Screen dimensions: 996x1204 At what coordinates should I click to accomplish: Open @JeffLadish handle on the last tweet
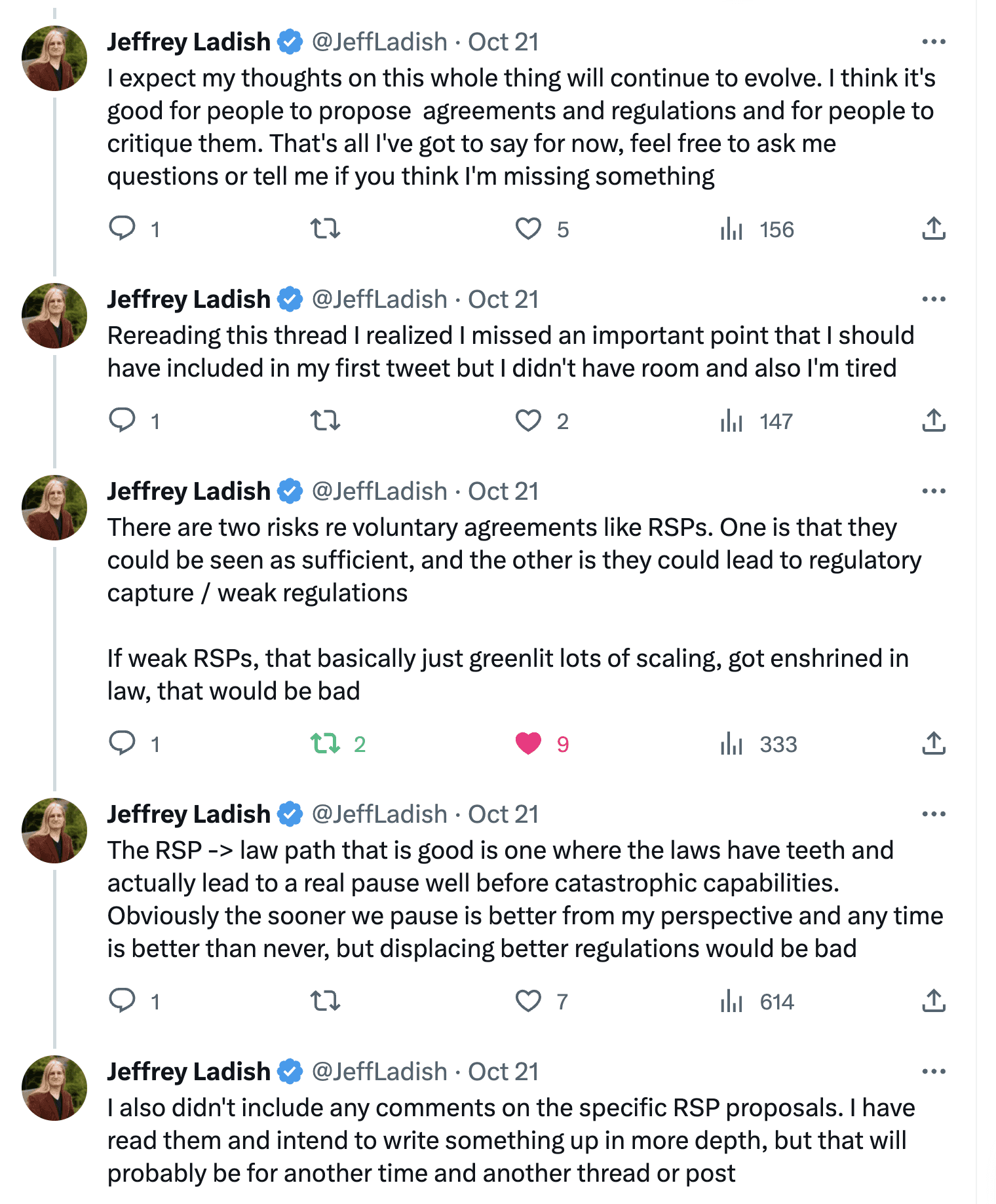(379, 1072)
